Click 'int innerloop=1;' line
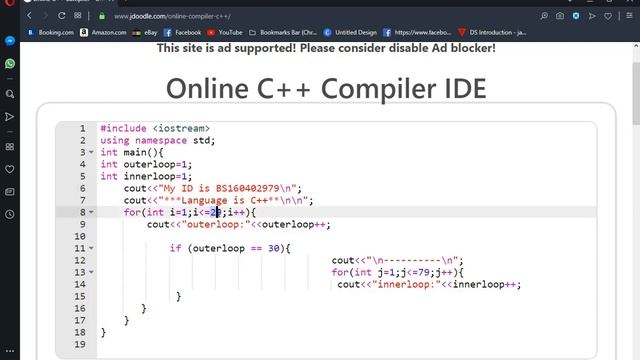This screenshot has width=640, height=360. click(146, 176)
